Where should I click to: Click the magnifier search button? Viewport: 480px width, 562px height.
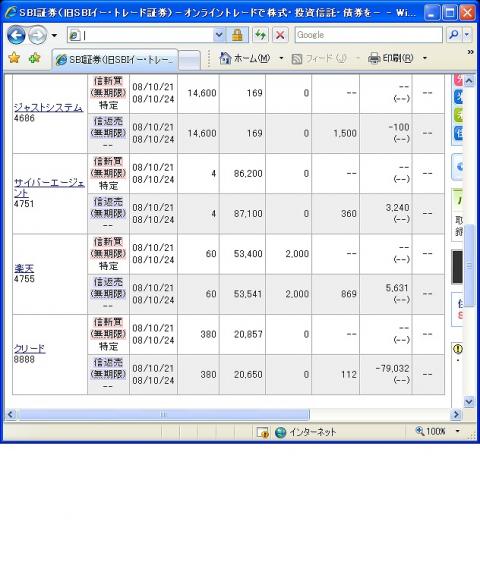click(453, 35)
